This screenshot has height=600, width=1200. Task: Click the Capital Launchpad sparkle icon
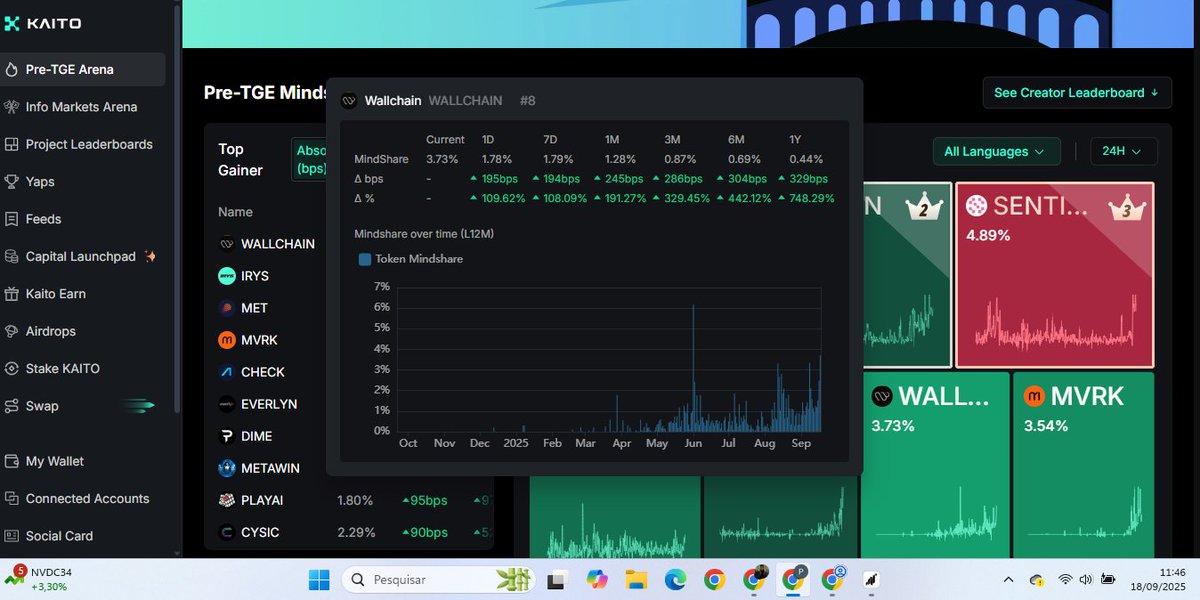(x=150, y=256)
